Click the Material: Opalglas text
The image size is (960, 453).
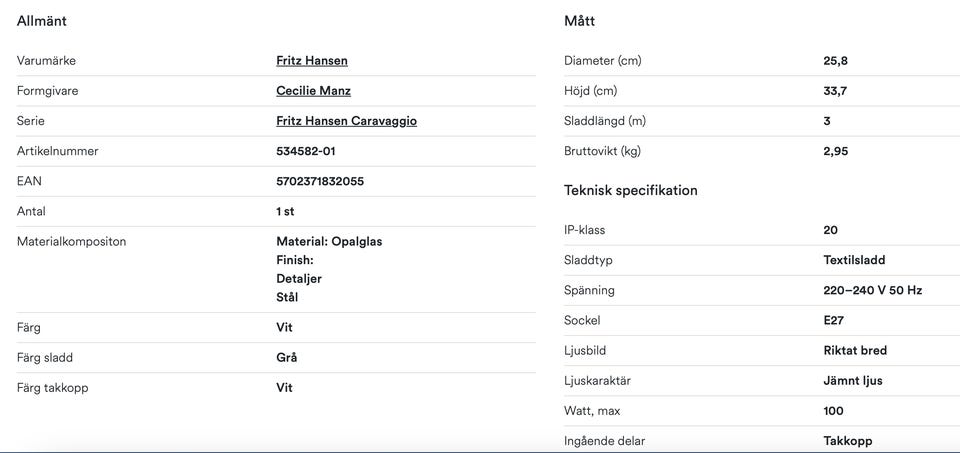click(x=329, y=242)
